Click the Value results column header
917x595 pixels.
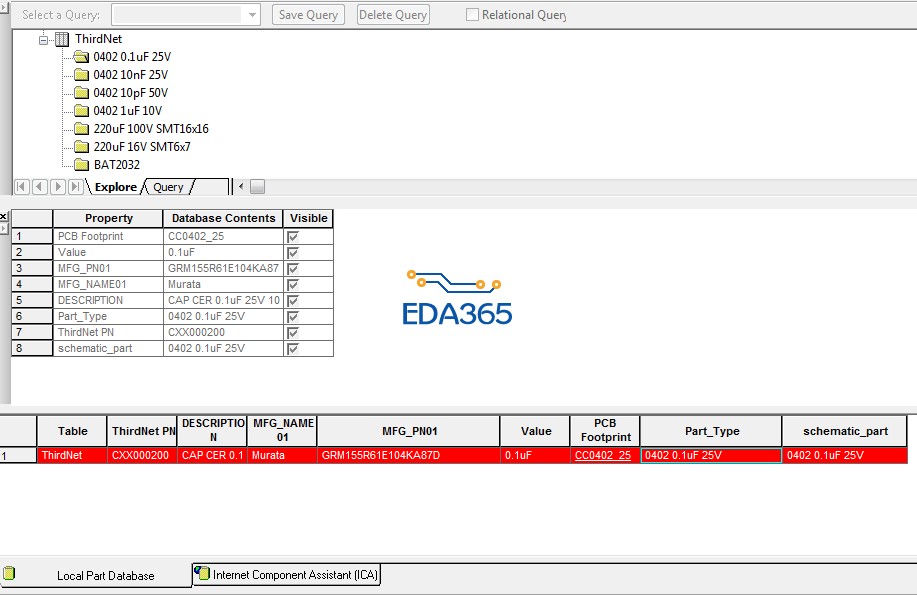pyautogui.click(x=535, y=431)
